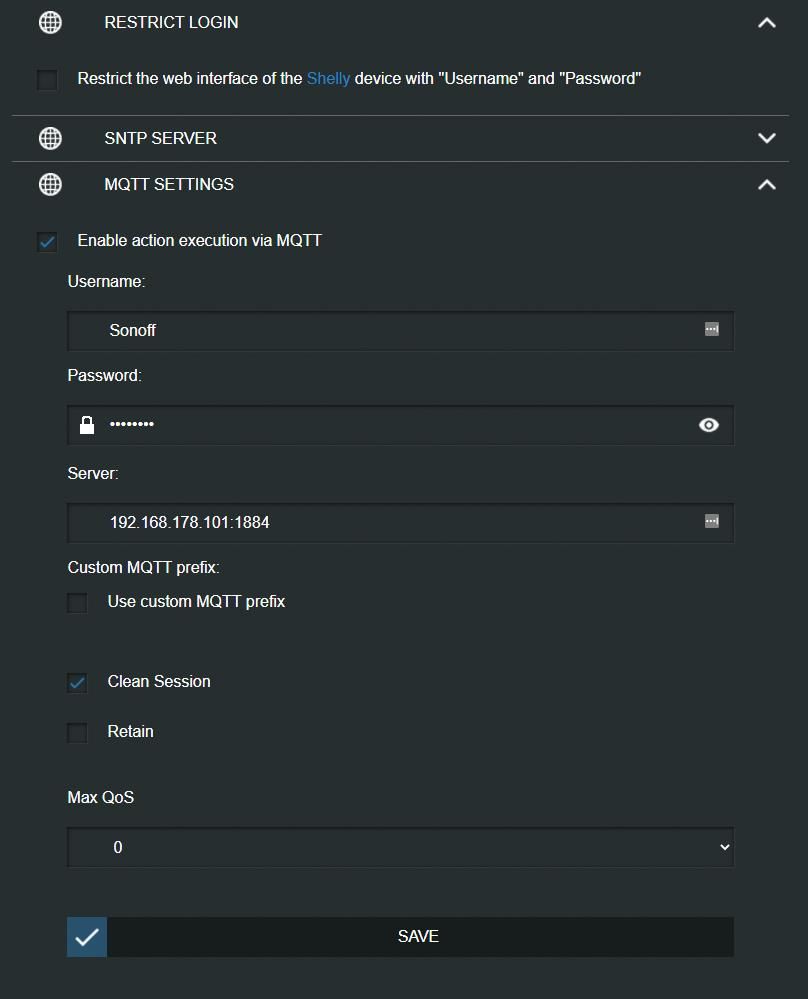Click the globe icon beside MQTT Settings
Screen dimensions: 808x999
click(x=50, y=184)
